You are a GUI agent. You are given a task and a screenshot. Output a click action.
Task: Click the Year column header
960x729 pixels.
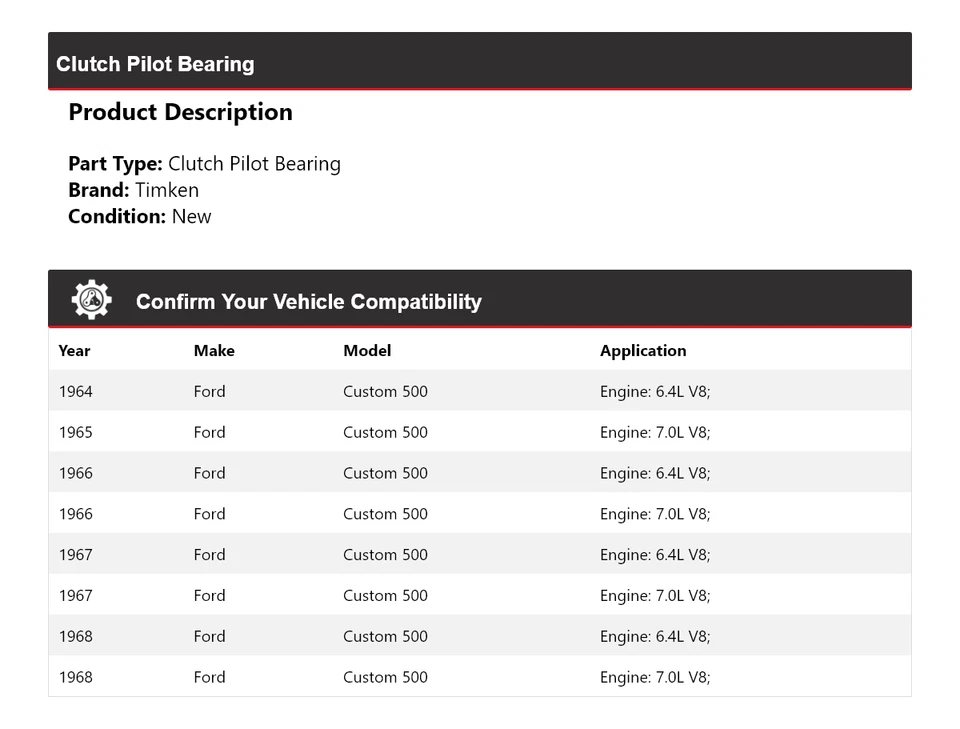point(74,351)
